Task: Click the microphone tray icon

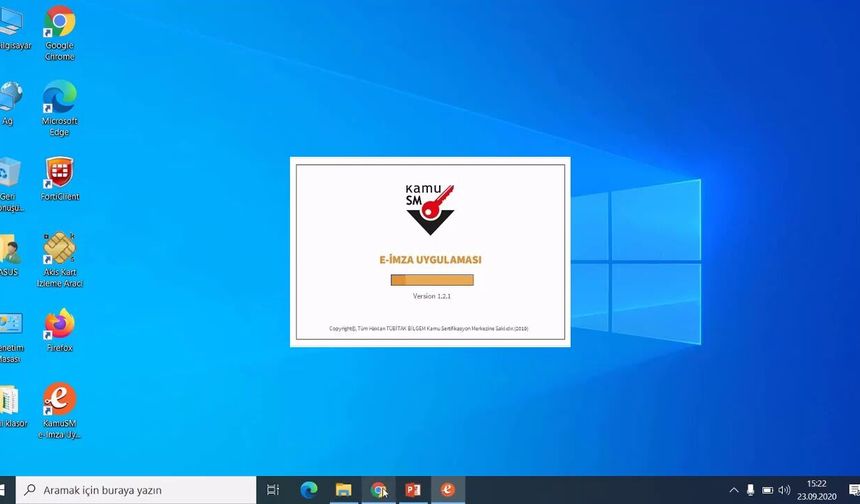Action: 750,490
